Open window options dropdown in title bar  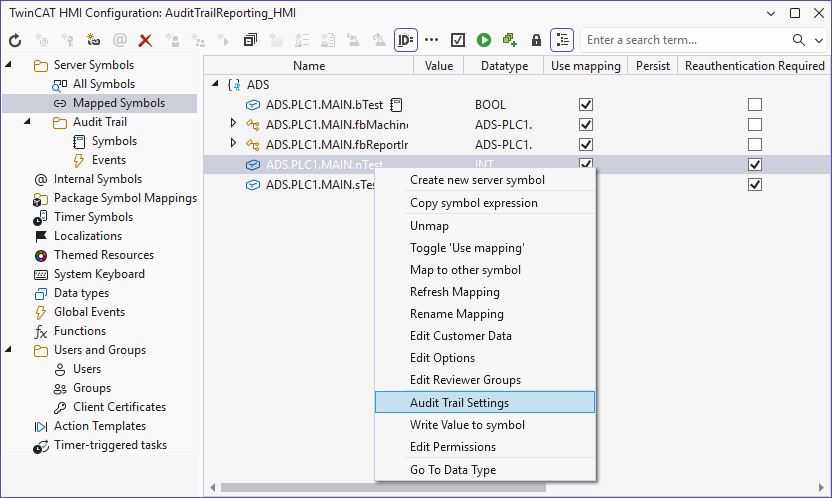[771, 14]
